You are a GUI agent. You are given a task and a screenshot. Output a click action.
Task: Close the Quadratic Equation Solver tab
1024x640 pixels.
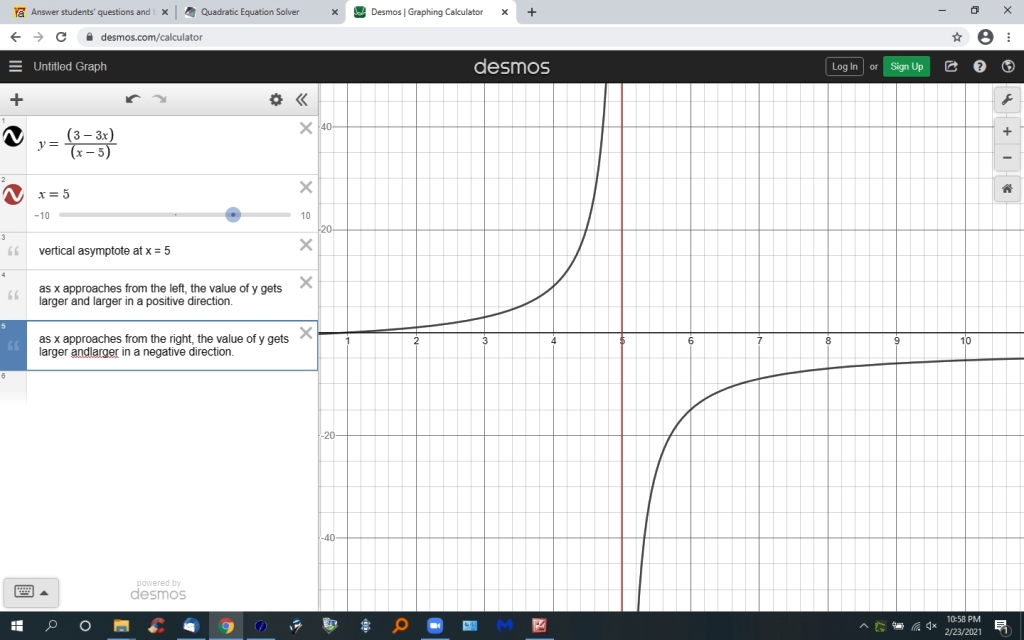(x=334, y=12)
